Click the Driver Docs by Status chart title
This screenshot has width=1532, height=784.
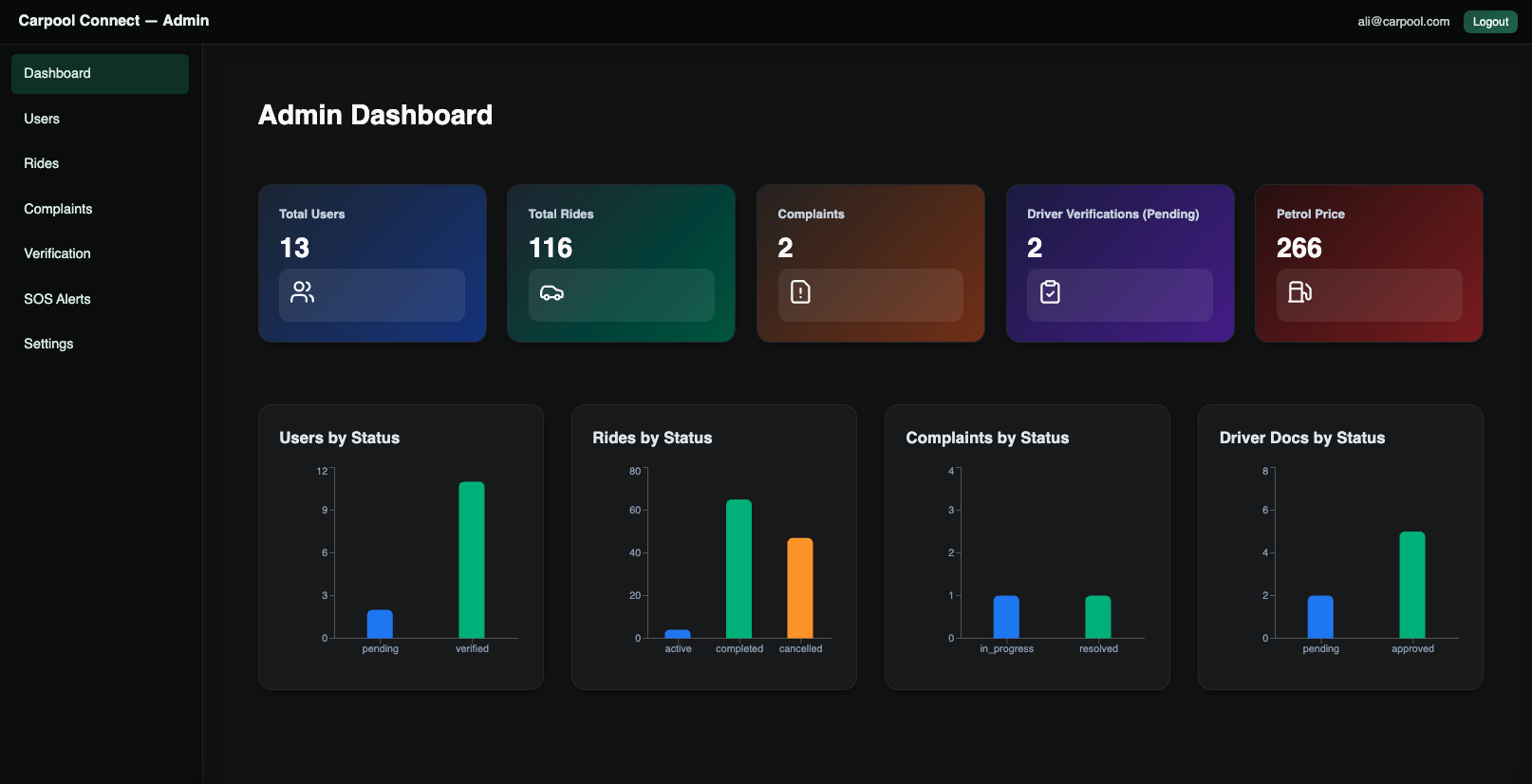[x=1302, y=438]
